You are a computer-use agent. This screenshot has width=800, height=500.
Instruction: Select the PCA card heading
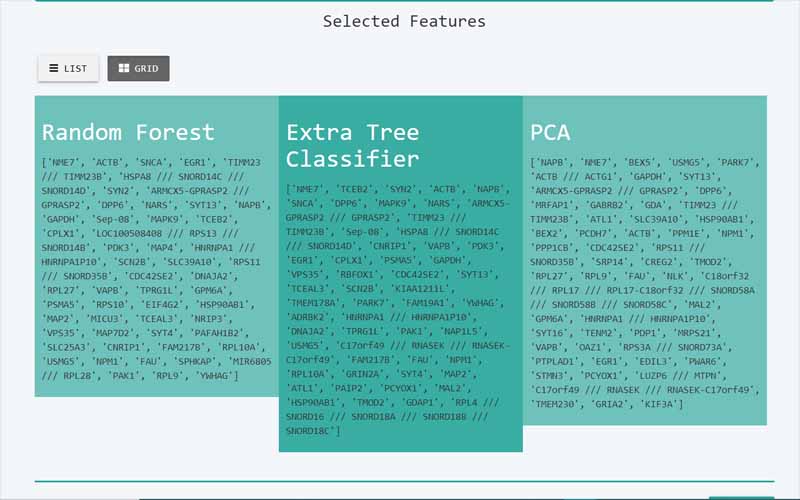(x=552, y=132)
